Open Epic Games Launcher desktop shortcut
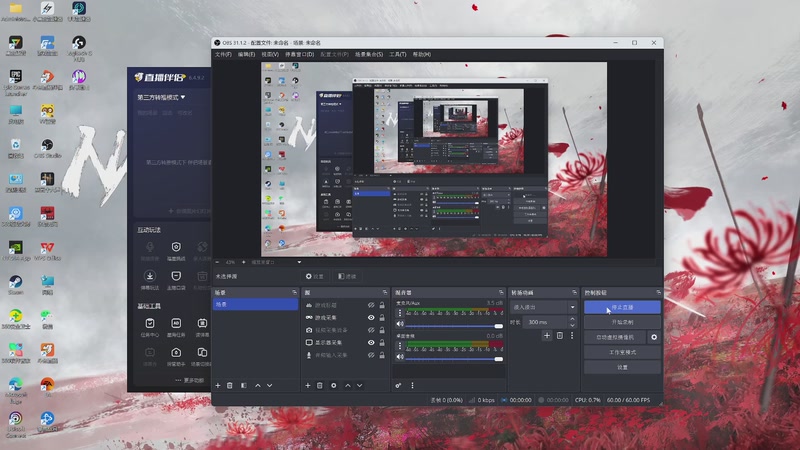800x450 pixels. 15,82
